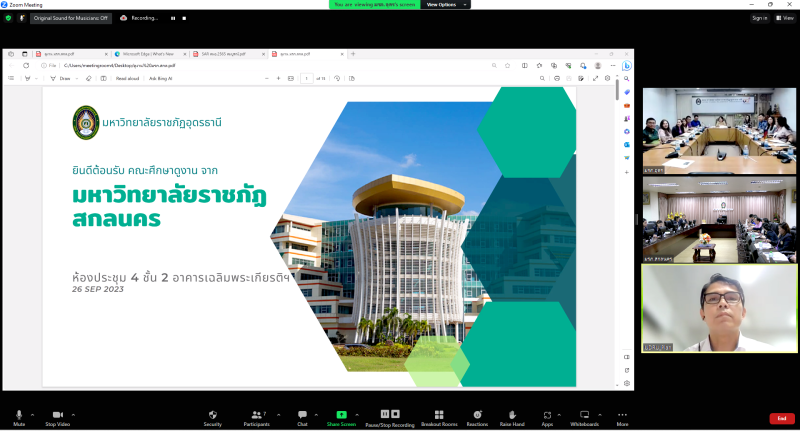Click the red End meeting button
Image resolution: width=800 pixels, height=431 pixels.
click(x=782, y=418)
